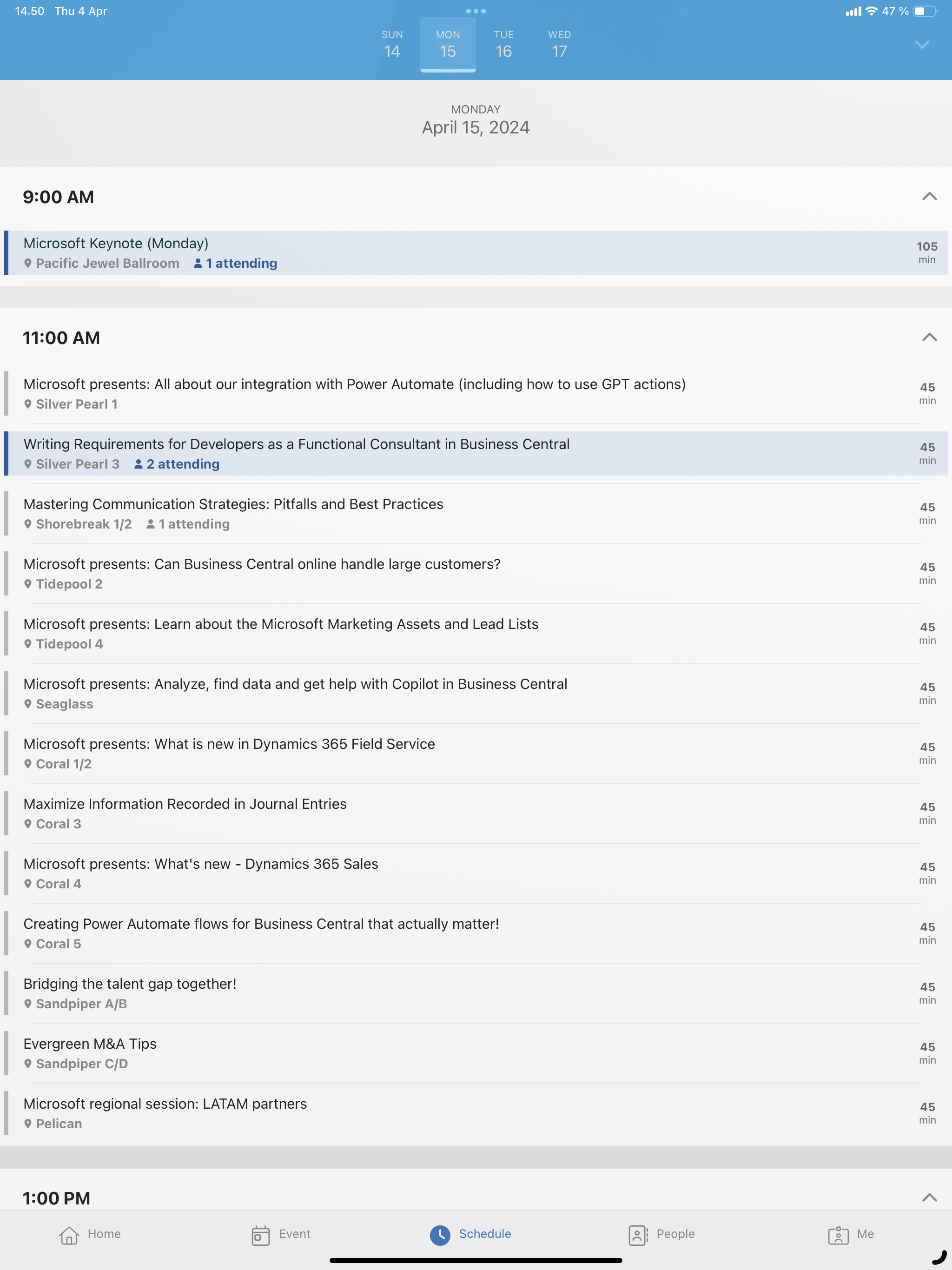Tap person icon beside Shorebreak 1 attending
The width and height of the screenshot is (952, 1270).
point(151,523)
